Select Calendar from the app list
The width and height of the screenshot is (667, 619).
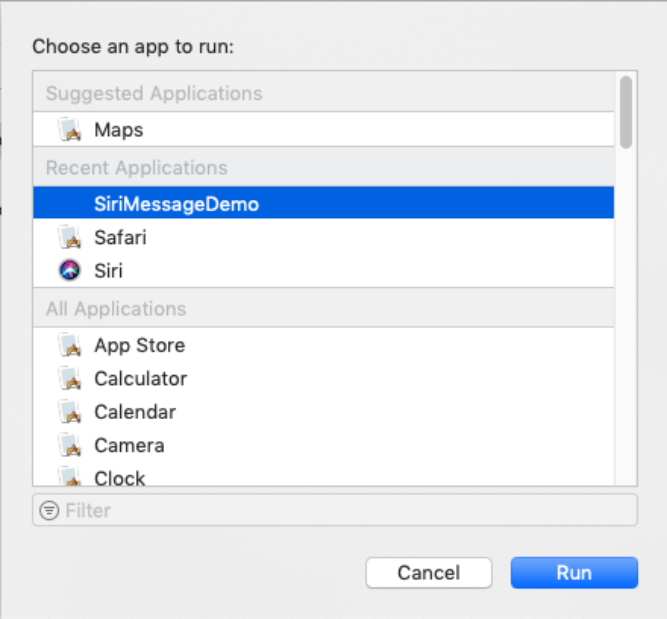point(323,411)
